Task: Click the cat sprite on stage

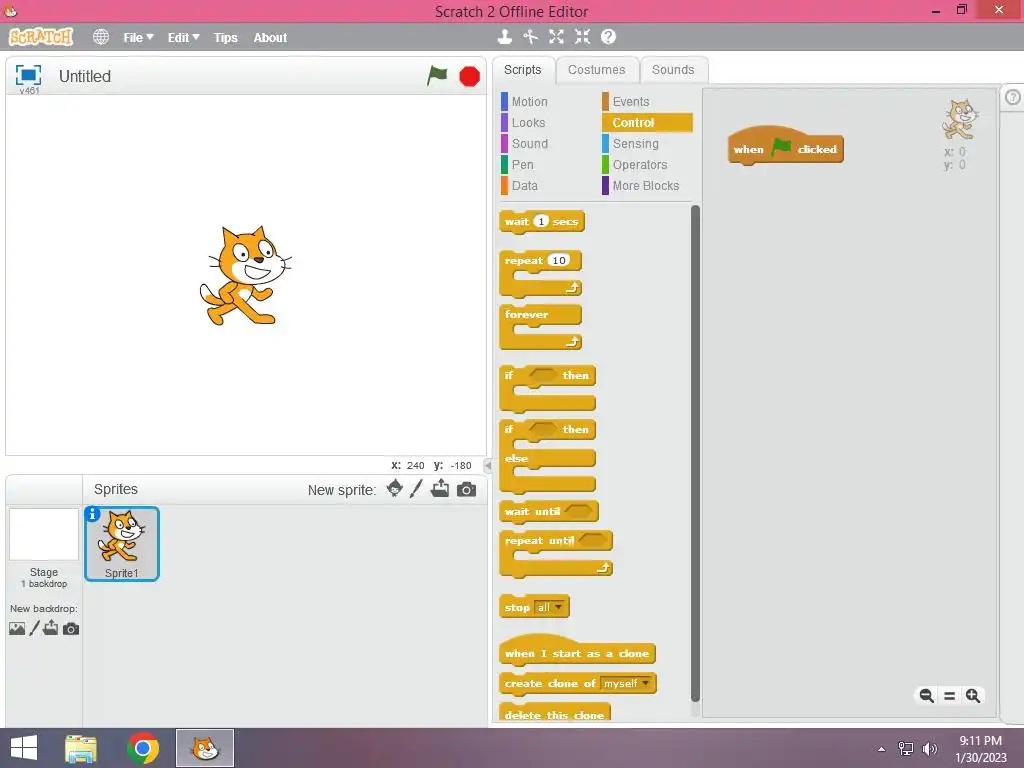Action: (x=244, y=275)
